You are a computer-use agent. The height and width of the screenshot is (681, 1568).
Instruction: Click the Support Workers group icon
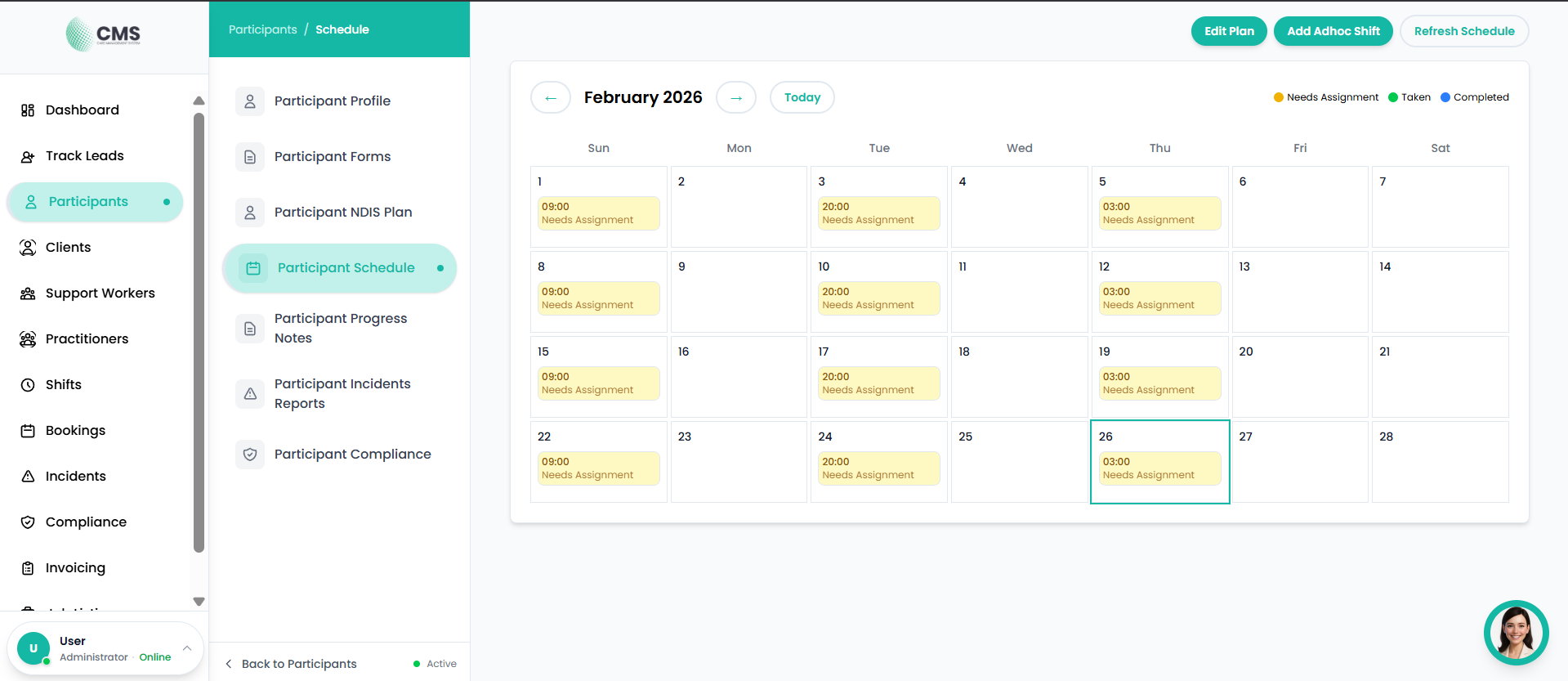click(x=28, y=293)
